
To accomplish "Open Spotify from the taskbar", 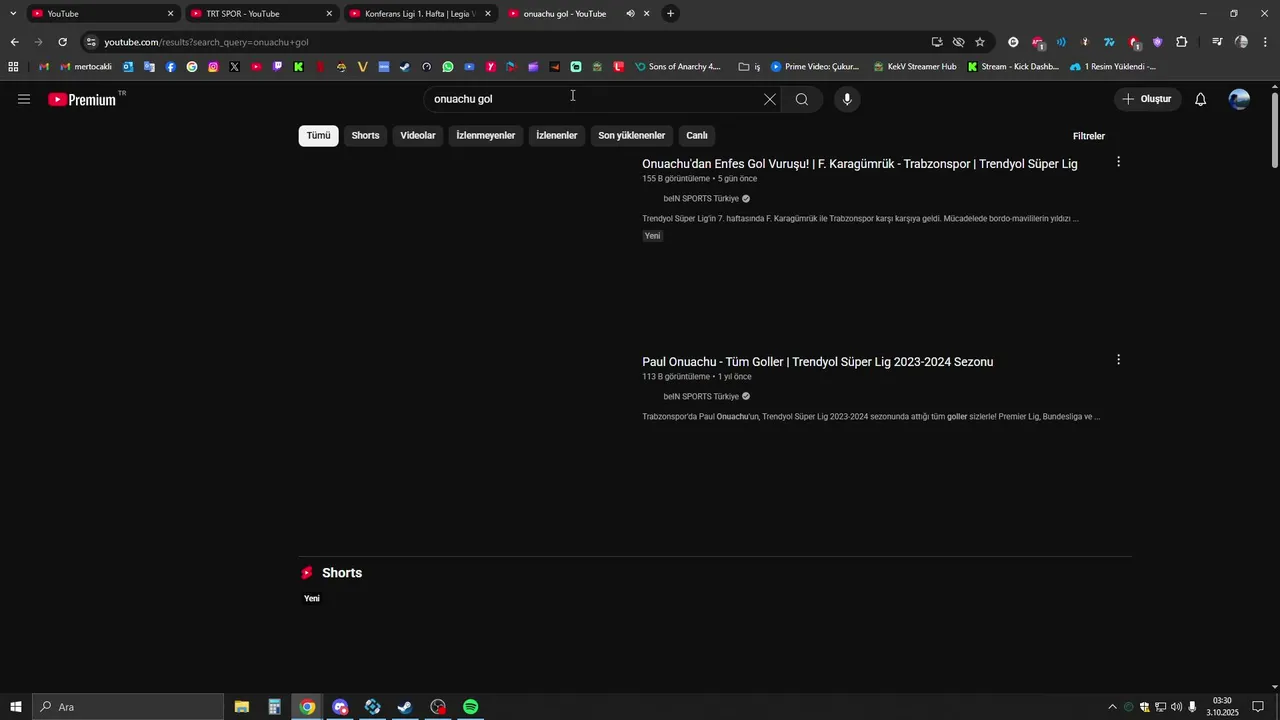I will point(471,707).
